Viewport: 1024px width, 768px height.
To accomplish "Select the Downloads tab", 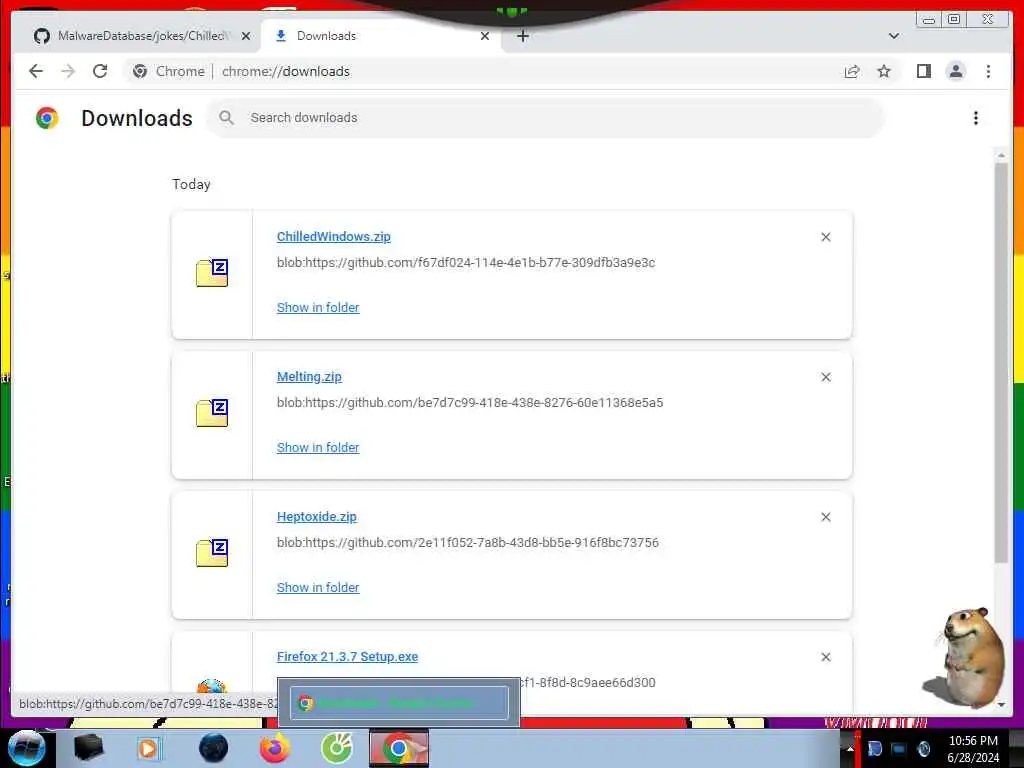I will coord(379,36).
